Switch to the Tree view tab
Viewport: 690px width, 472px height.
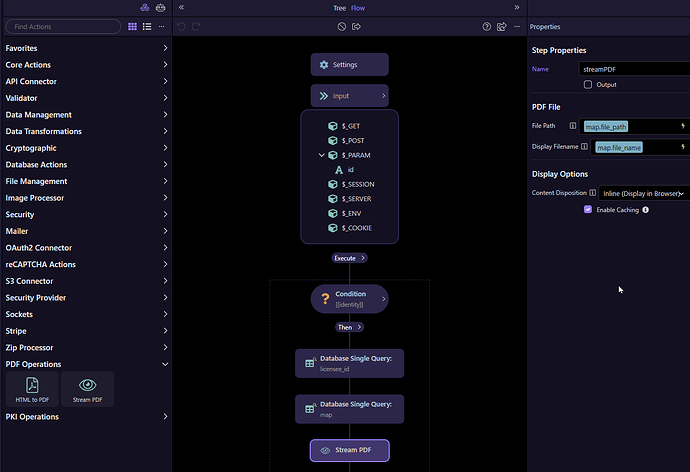339,8
